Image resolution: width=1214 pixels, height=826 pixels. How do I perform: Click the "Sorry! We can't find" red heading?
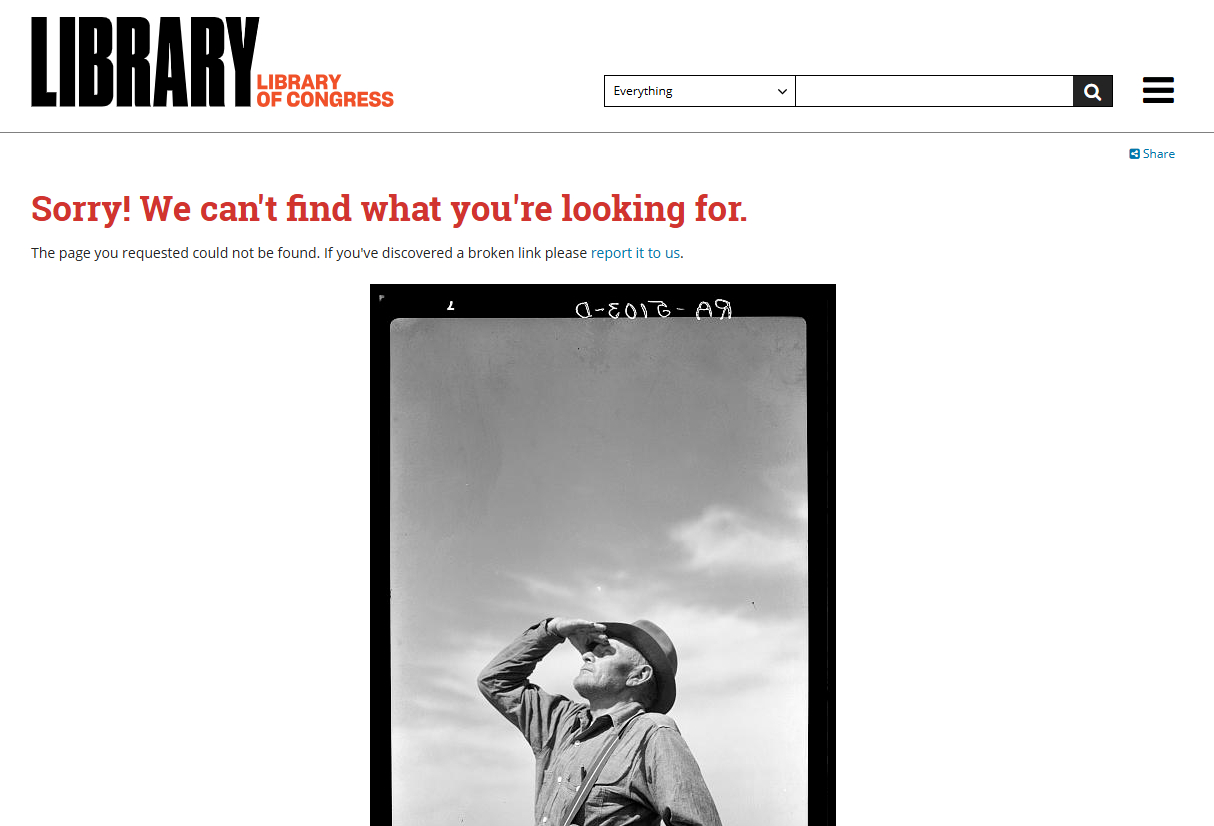(389, 208)
